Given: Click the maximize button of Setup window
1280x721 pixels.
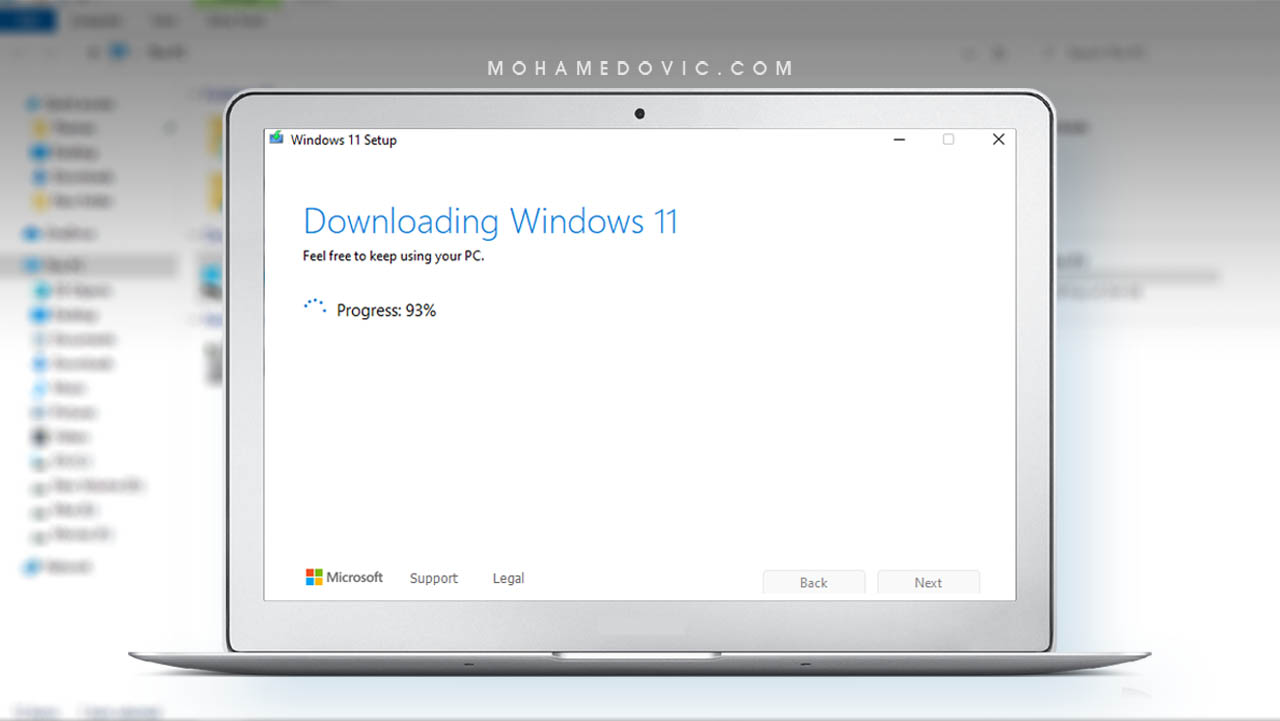Looking at the screenshot, I should [948, 139].
